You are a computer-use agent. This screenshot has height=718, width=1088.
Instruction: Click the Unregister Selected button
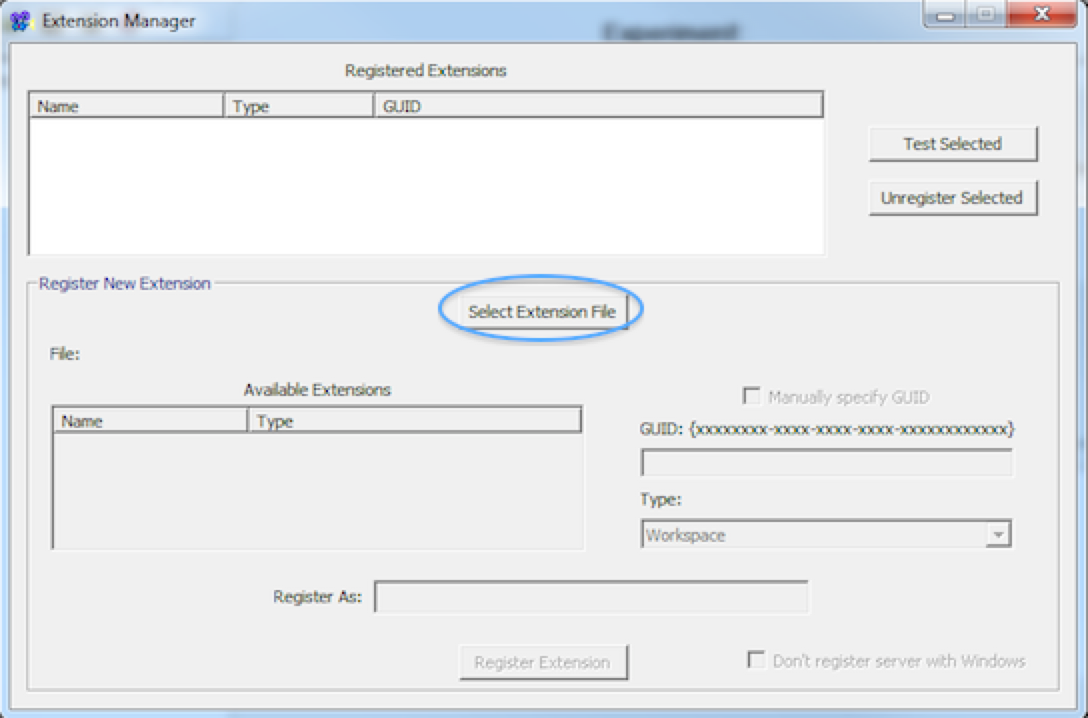952,198
